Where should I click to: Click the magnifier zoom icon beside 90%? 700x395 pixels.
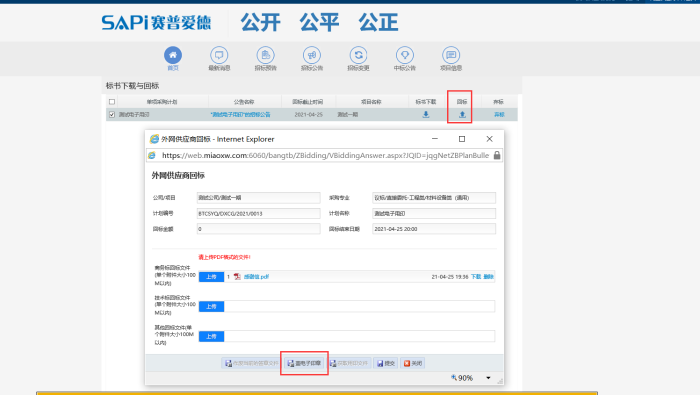(454, 378)
